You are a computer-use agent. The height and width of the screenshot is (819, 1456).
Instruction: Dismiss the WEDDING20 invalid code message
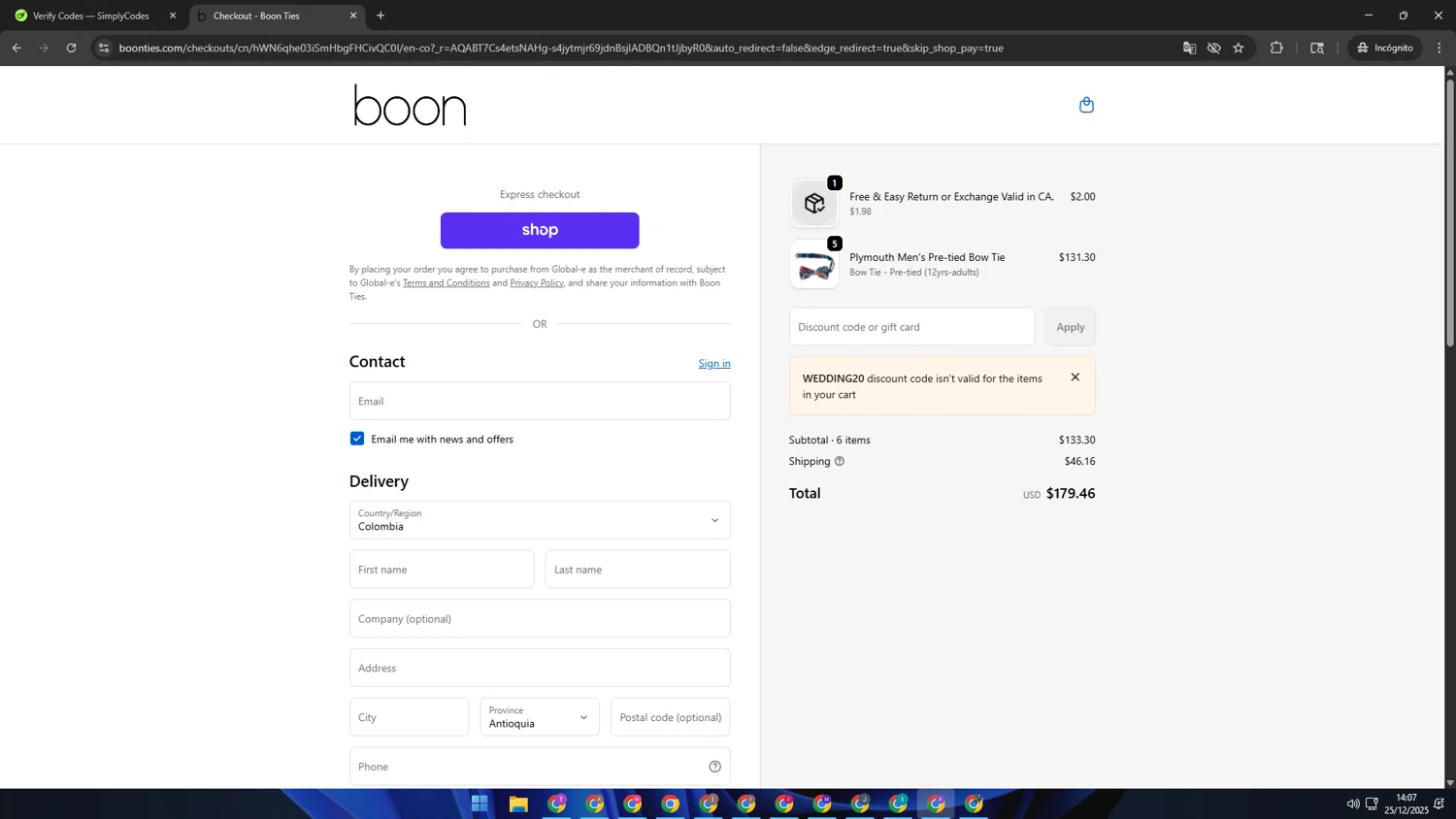[1075, 377]
